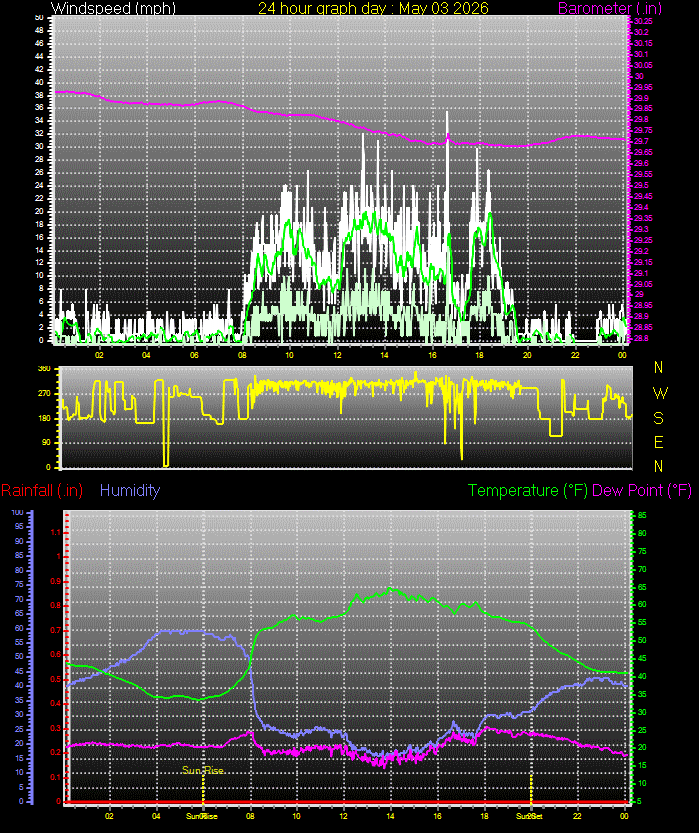The height and width of the screenshot is (833, 699).
Task: Click the '22' hour label under wind graph
Action: [575, 355]
